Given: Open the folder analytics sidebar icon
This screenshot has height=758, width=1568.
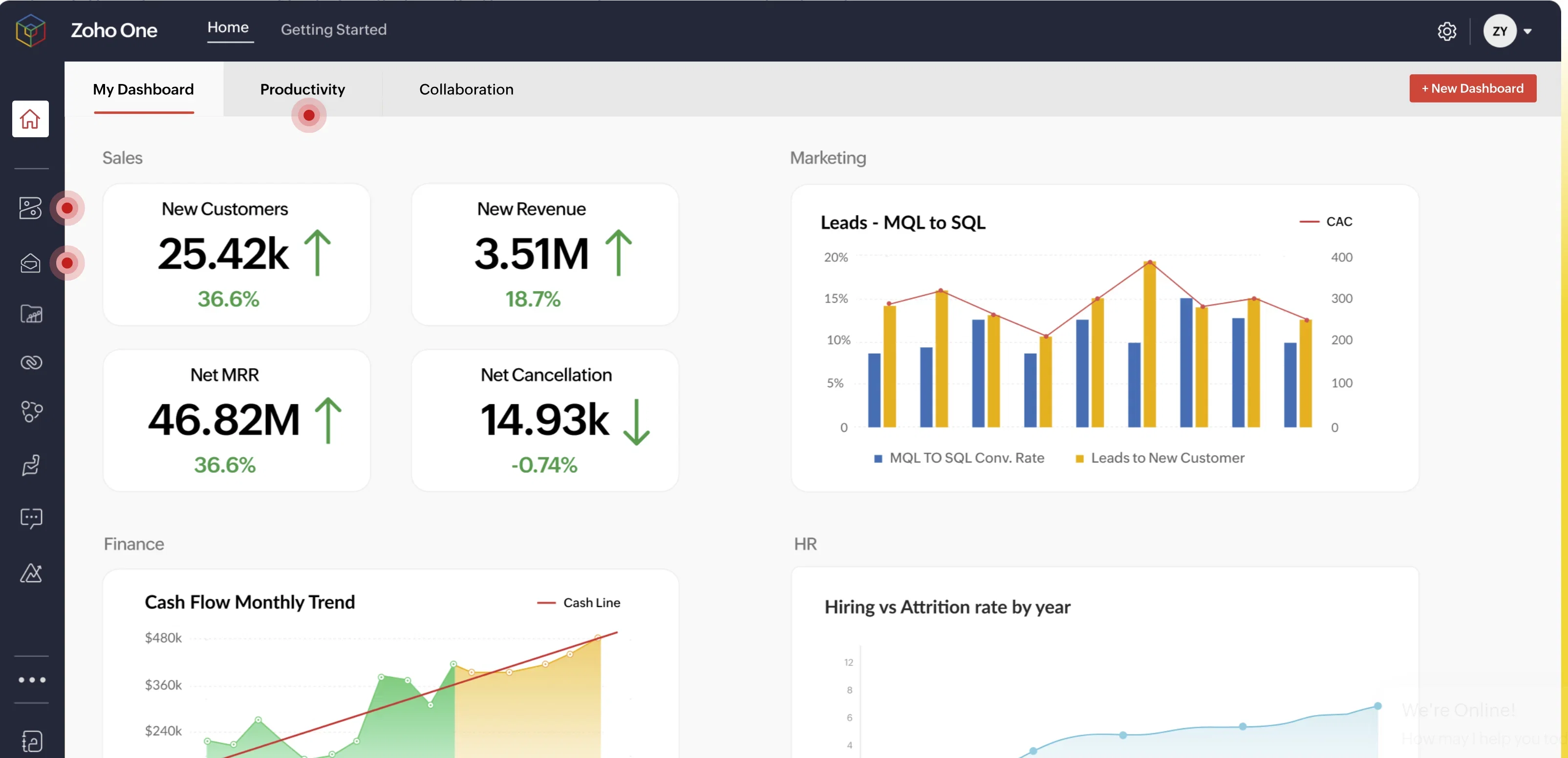Looking at the screenshot, I should 31,314.
